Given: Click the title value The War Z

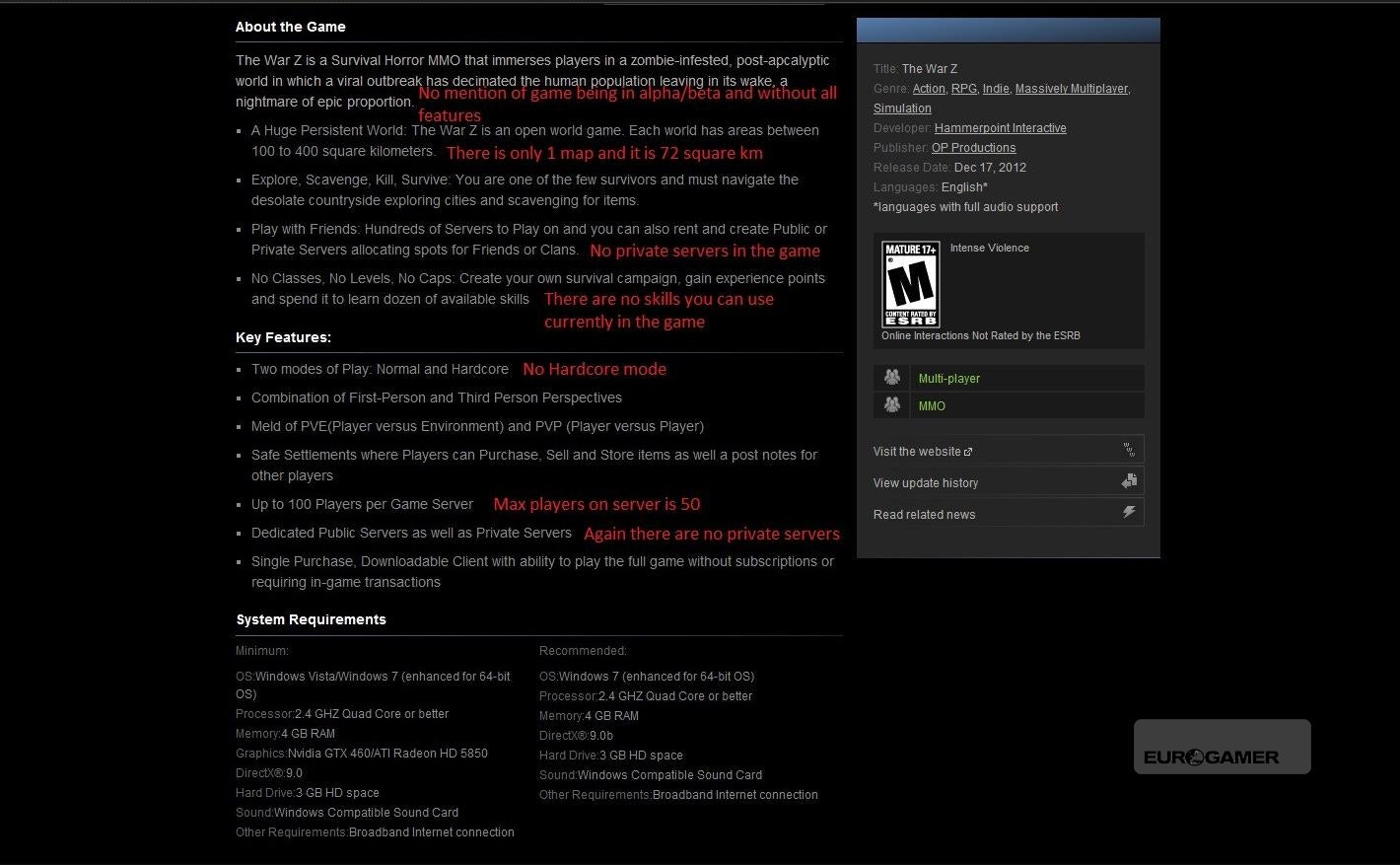Looking at the screenshot, I should pyautogui.click(x=930, y=69).
